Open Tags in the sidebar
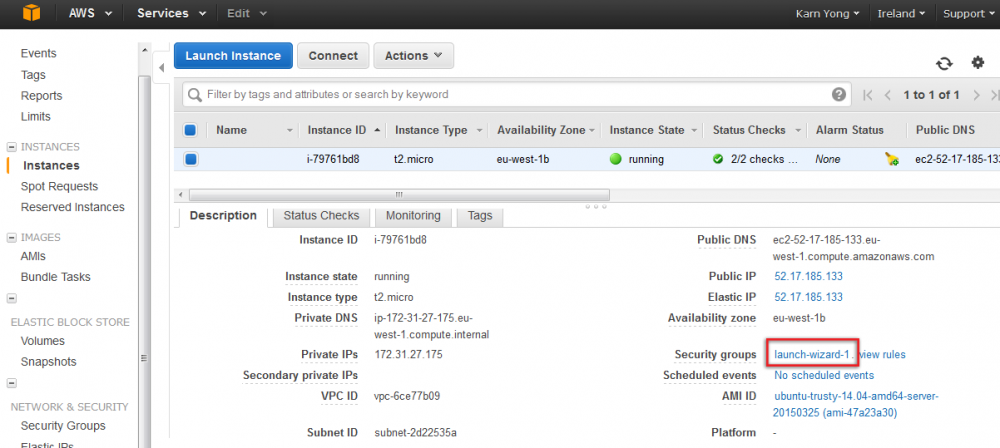This screenshot has height=448, width=1000. coord(33,75)
